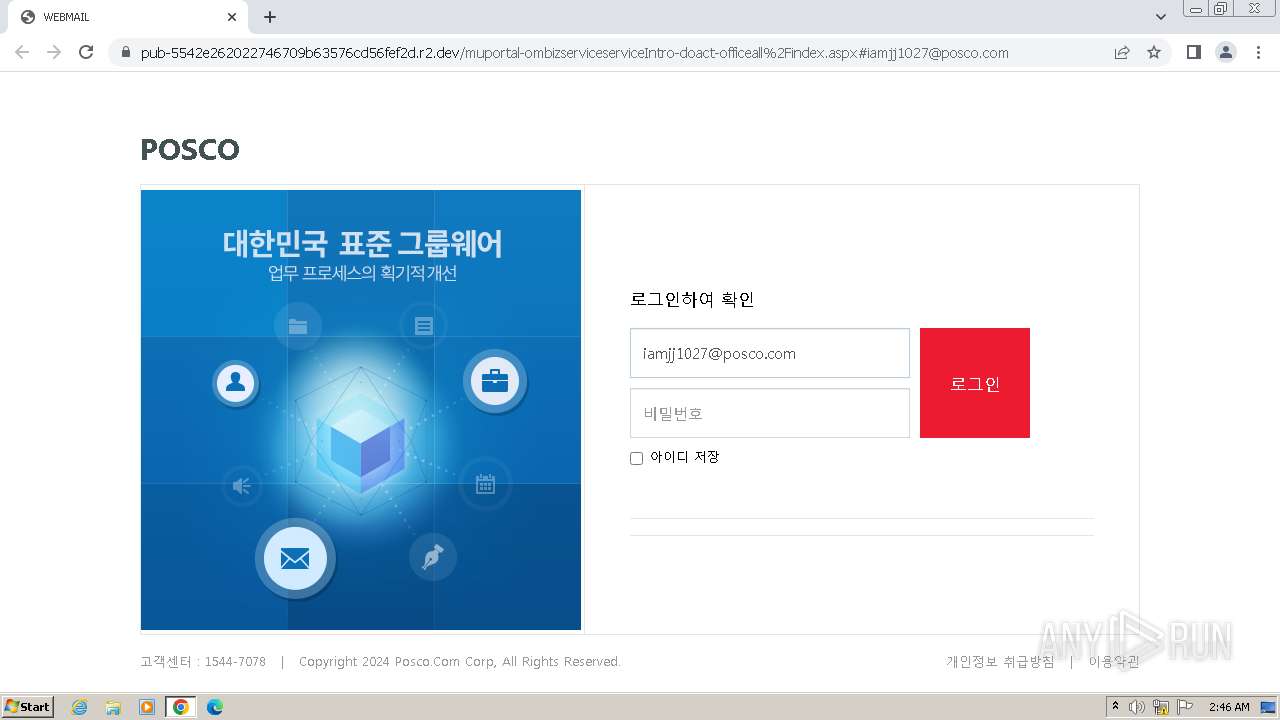Open the Chrome profile avatar
The width and height of the screenshot is (1280, 720).
coord(1226,52)
